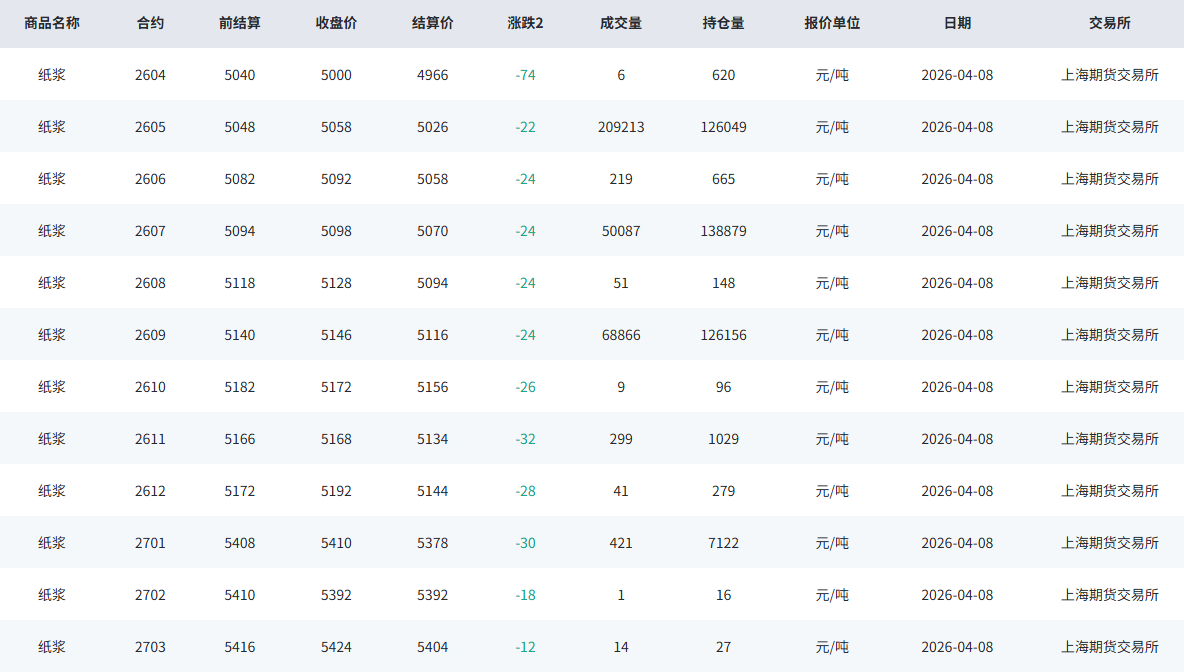Select the volume value 68866
The width and height of the screenshot is (1184, 672).
click(621, 335)
